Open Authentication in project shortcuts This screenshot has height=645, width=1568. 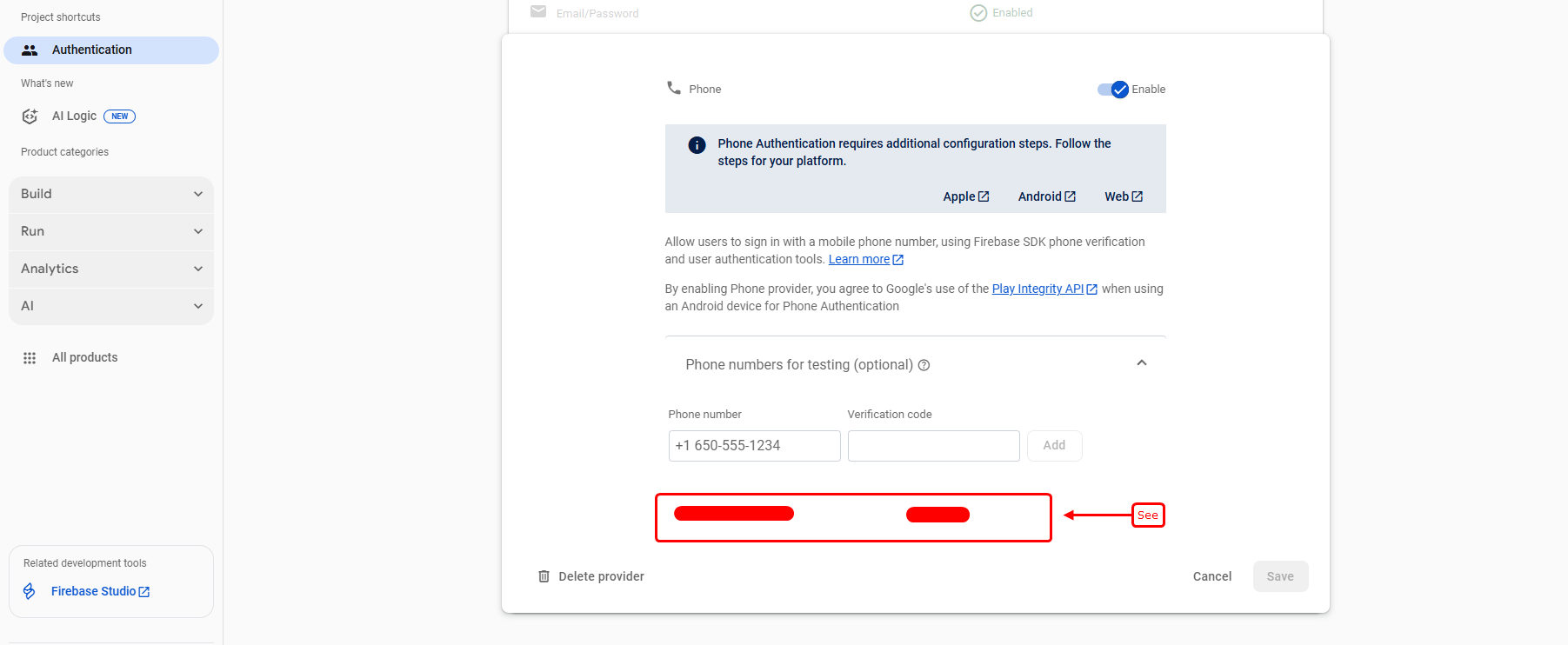(92, 50)
